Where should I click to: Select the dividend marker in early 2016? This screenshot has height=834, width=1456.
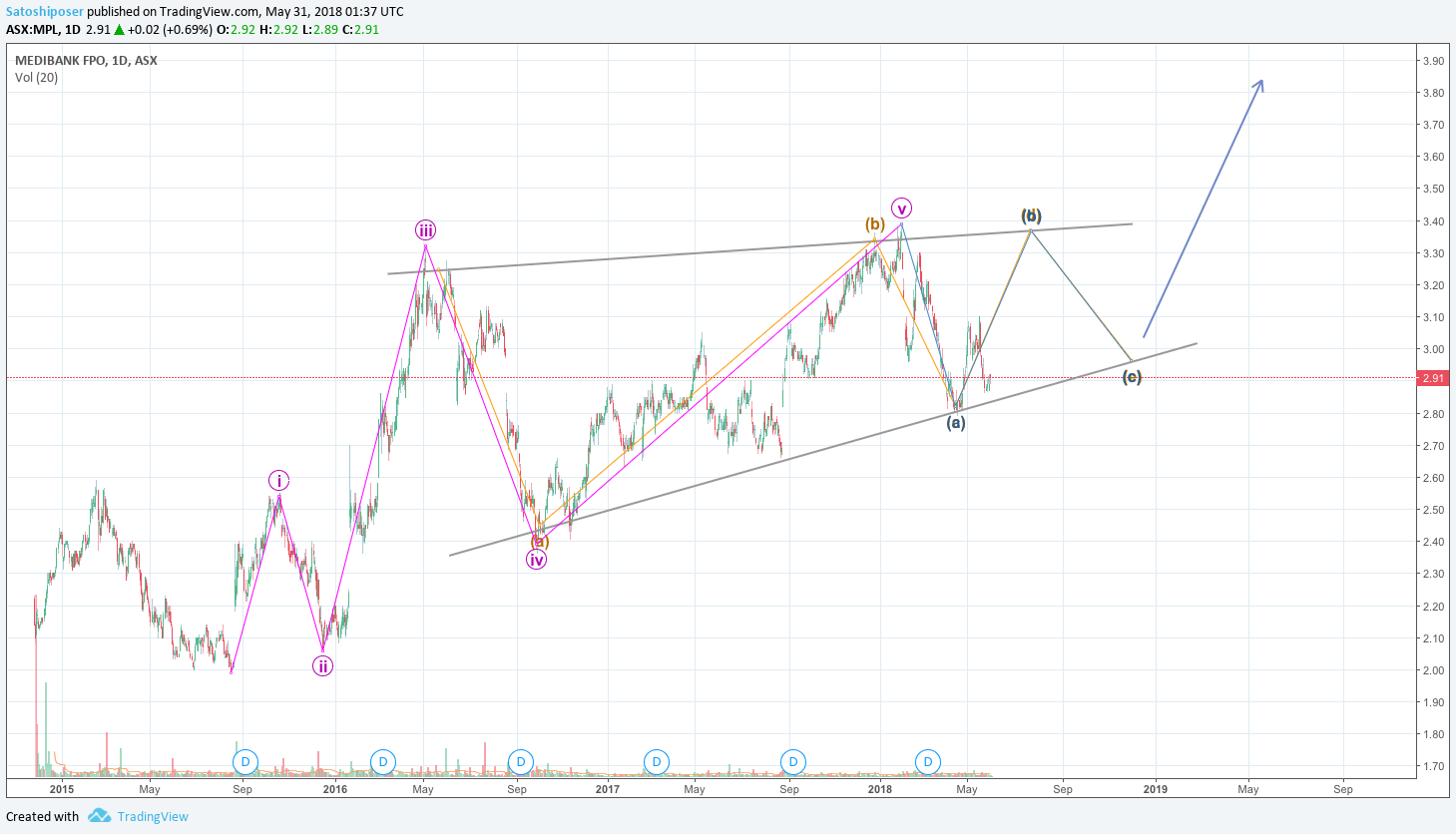383,762
